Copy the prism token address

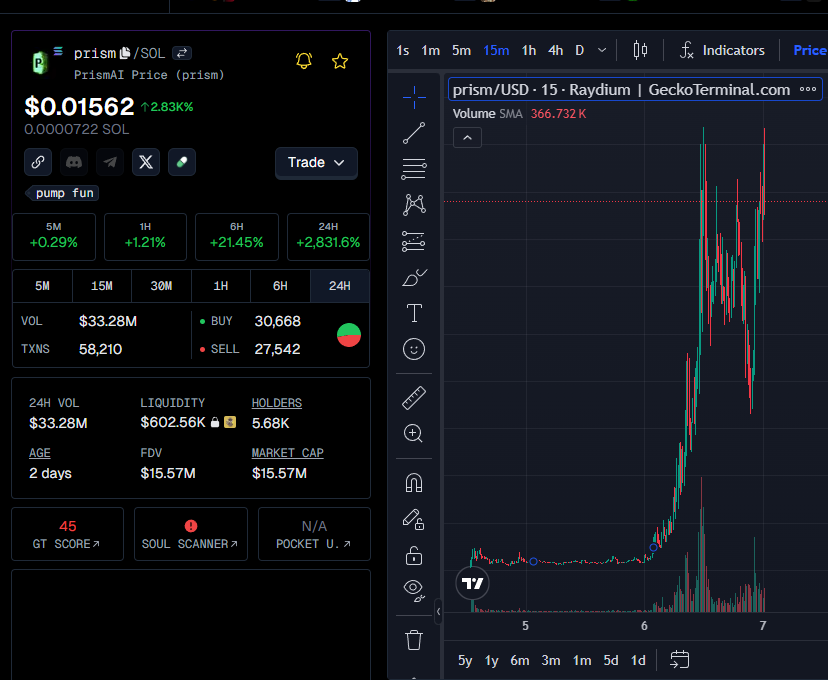(125, 53)
